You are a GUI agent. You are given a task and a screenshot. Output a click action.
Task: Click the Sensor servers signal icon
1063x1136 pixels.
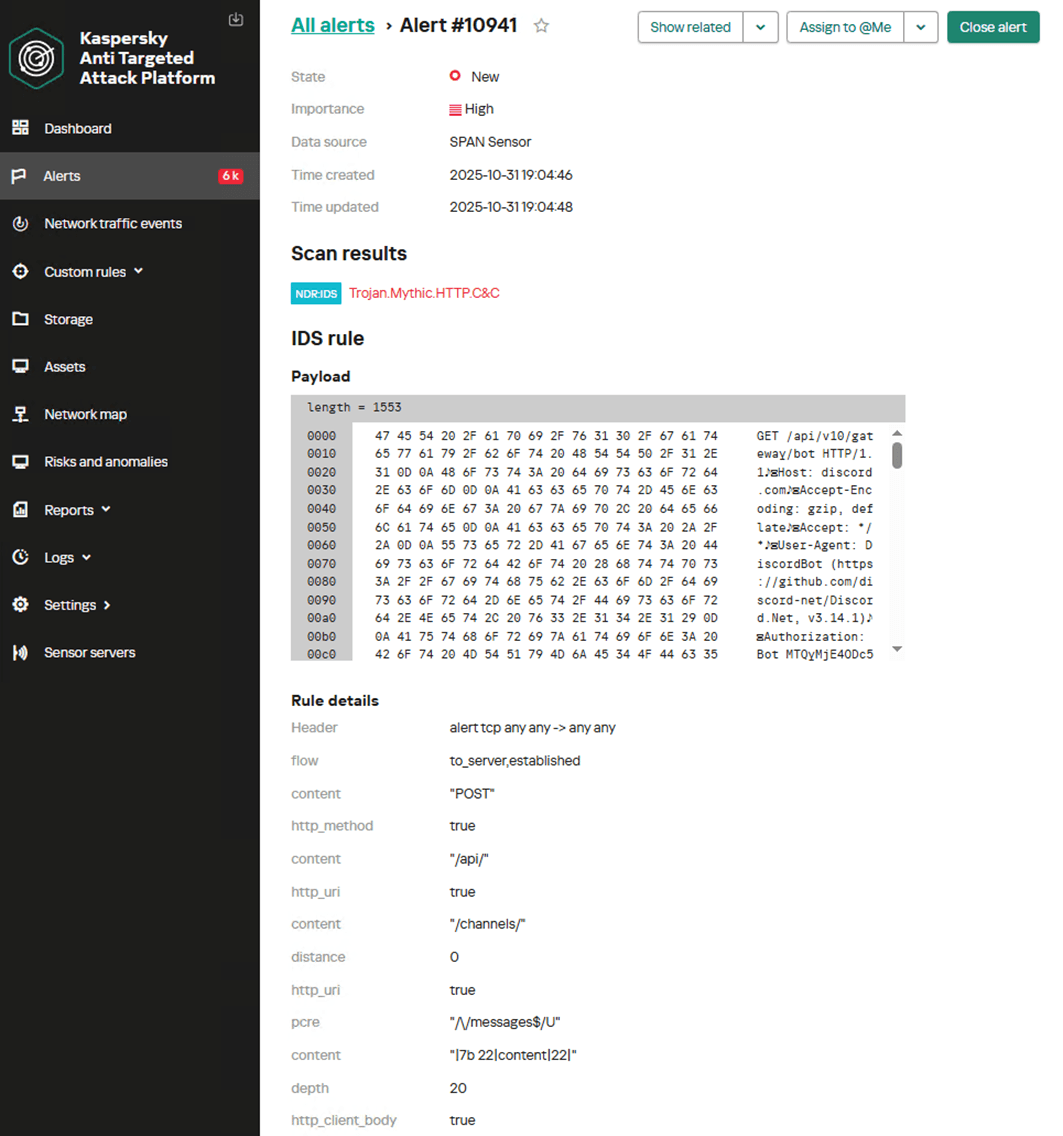[20, 652]
